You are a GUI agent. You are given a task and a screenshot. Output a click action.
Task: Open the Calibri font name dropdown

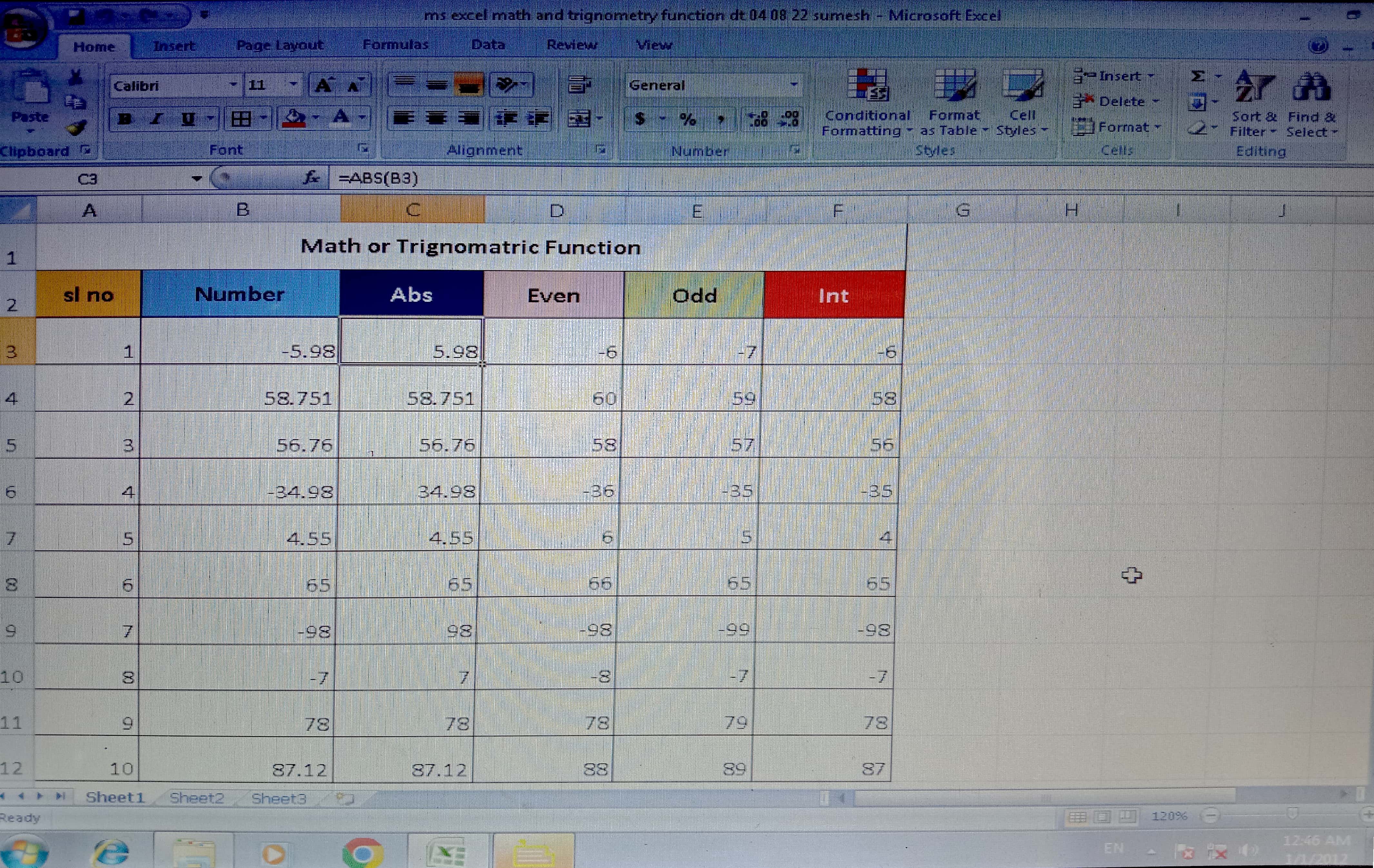(233, 85)
